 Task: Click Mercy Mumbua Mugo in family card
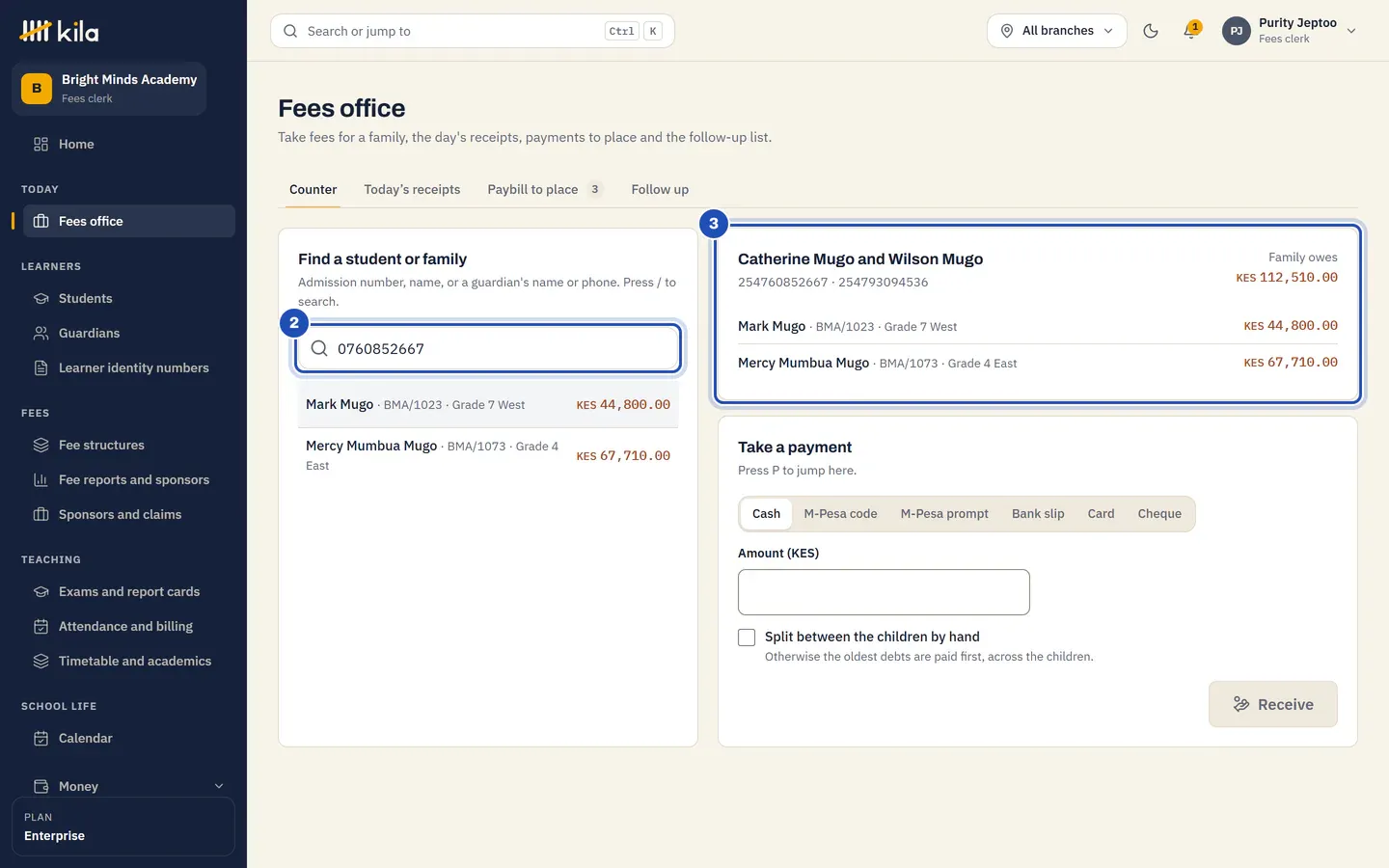pos(1038,363)
